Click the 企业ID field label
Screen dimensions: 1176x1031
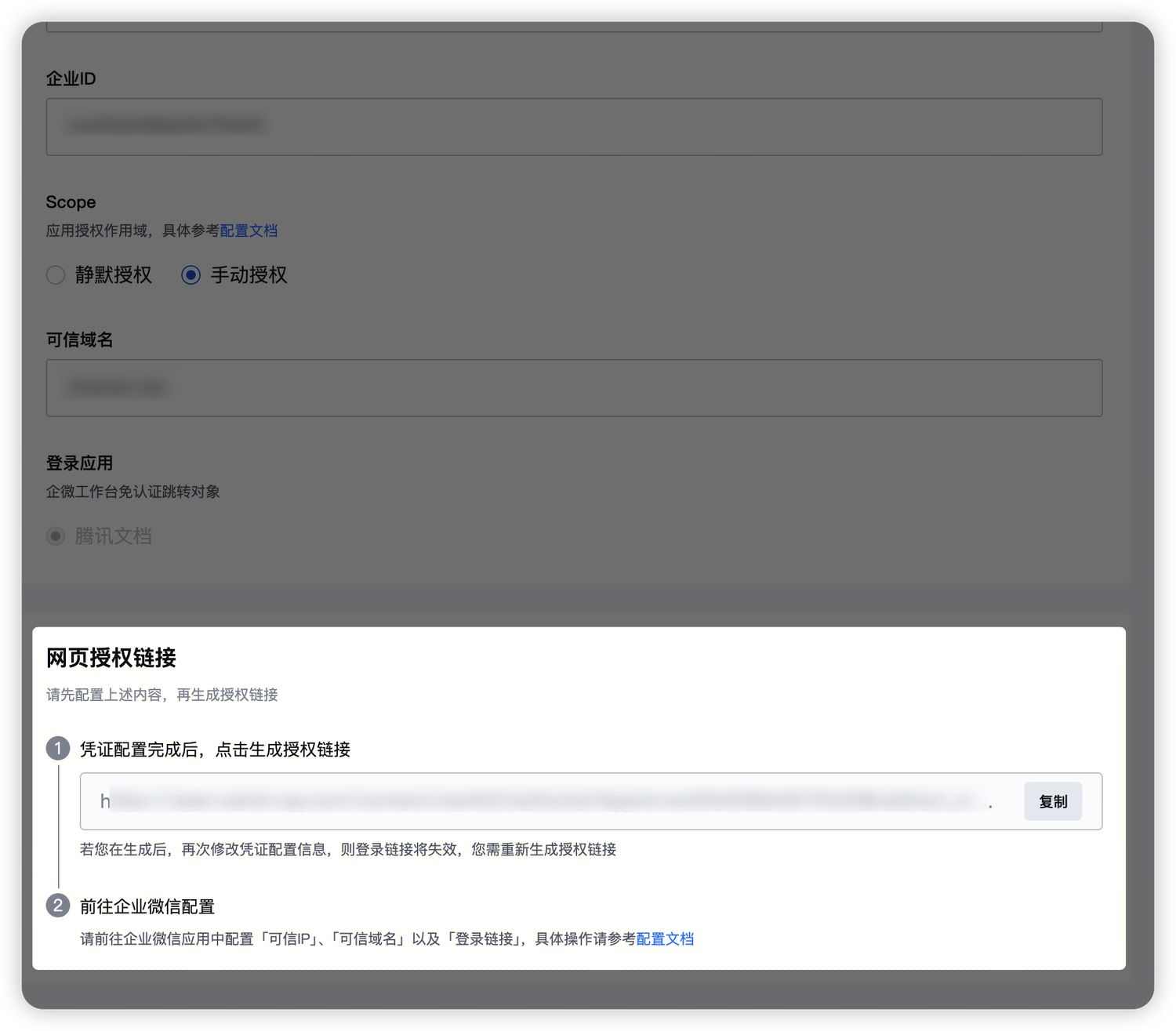pos(71,78)
